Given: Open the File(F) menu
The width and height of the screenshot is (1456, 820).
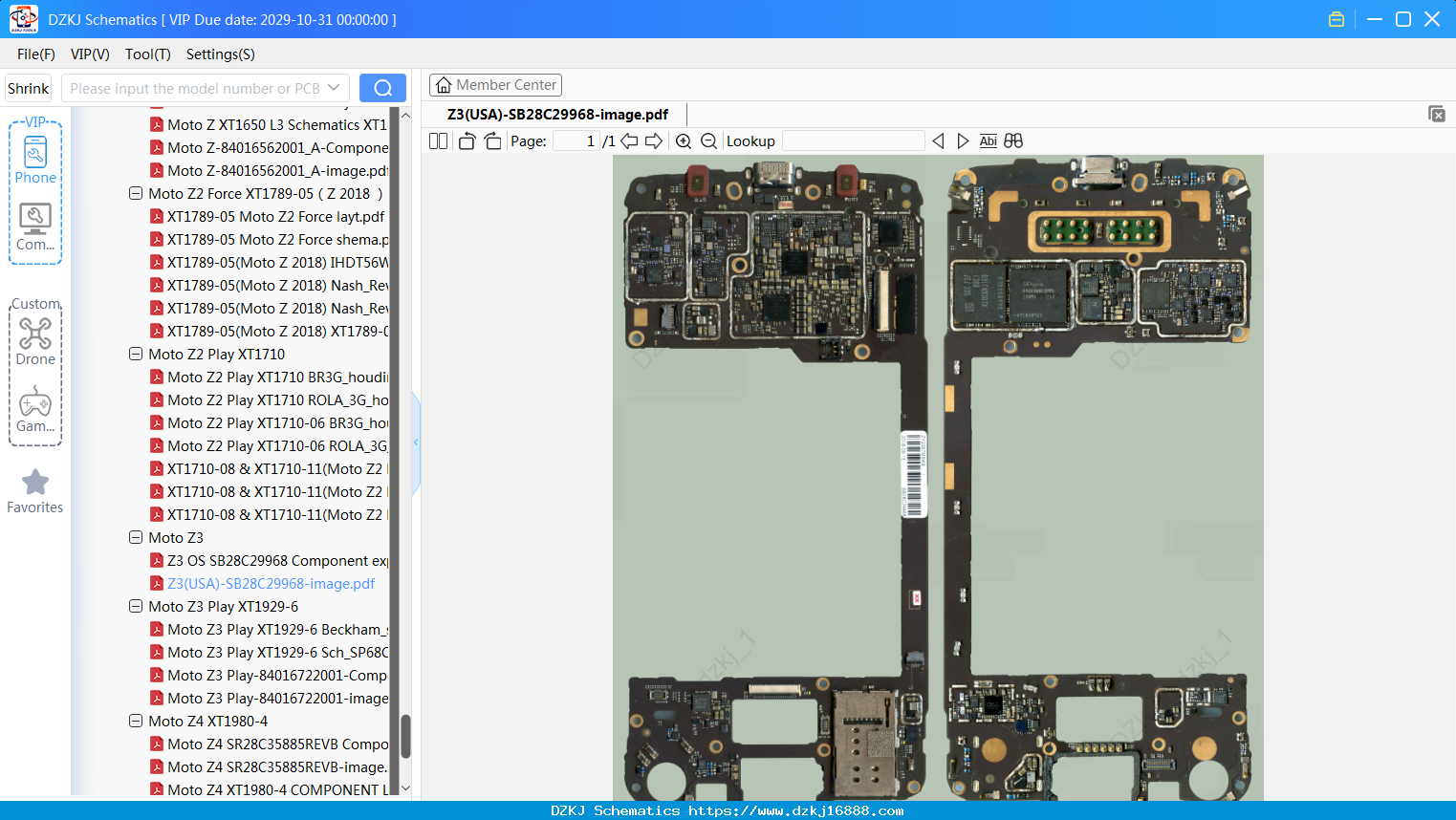Looking at the screenshot, I should 36,54.
